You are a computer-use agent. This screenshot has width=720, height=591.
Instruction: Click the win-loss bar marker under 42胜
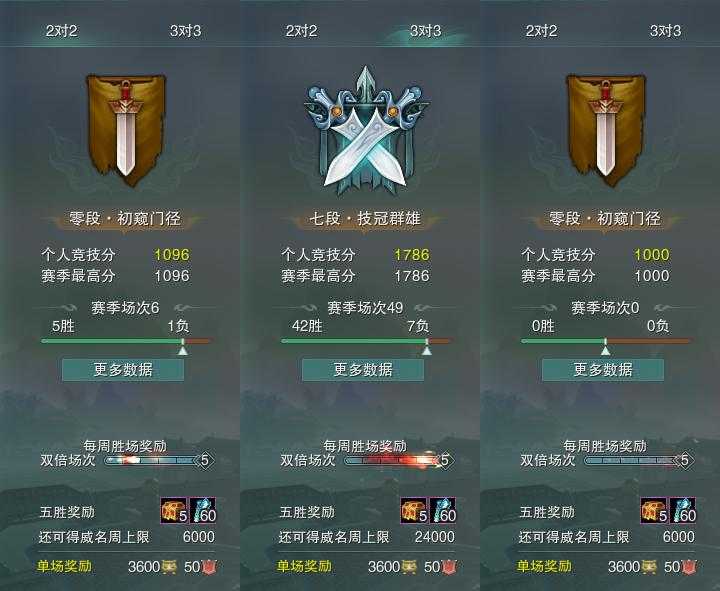coord(427,348)
